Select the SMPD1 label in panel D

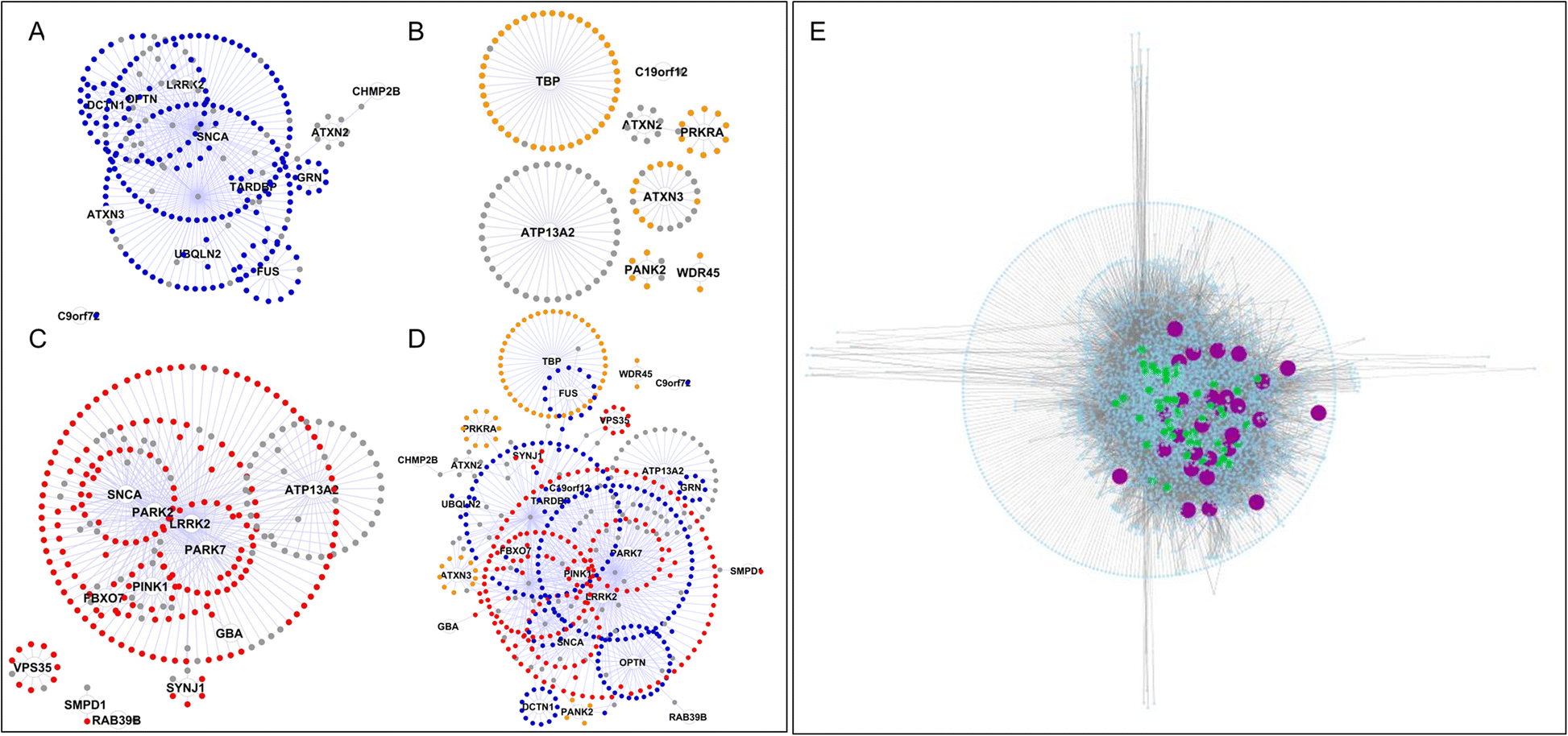pyautogui.click(x=746, y=572)
